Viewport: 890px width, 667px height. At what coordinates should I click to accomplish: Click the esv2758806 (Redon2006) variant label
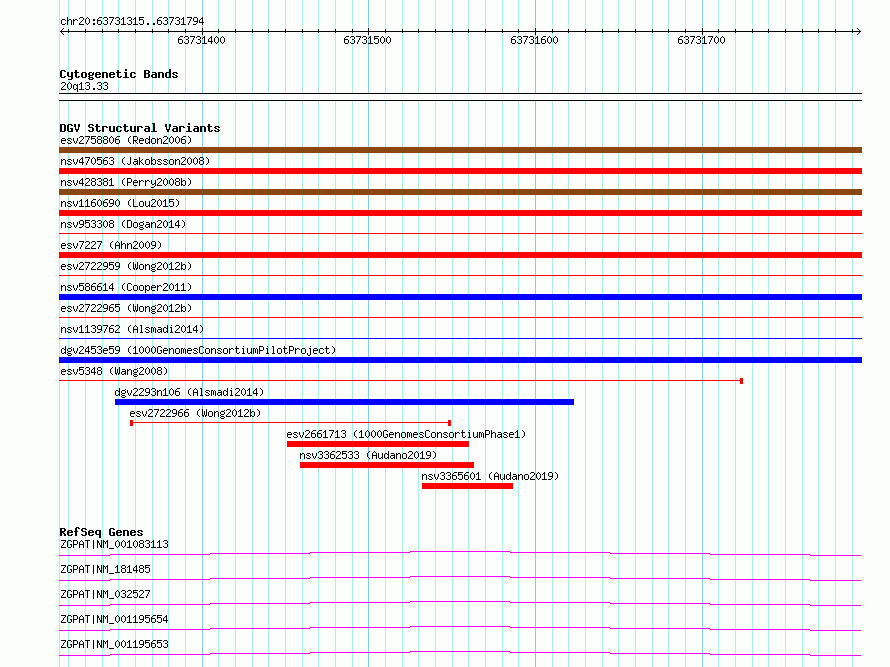pyautogui.click(x=126, y=140)
